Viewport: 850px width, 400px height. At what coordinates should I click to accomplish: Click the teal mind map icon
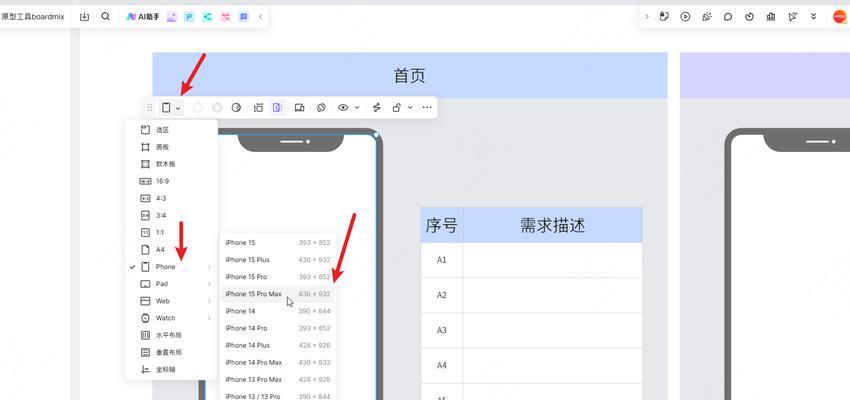207,17
